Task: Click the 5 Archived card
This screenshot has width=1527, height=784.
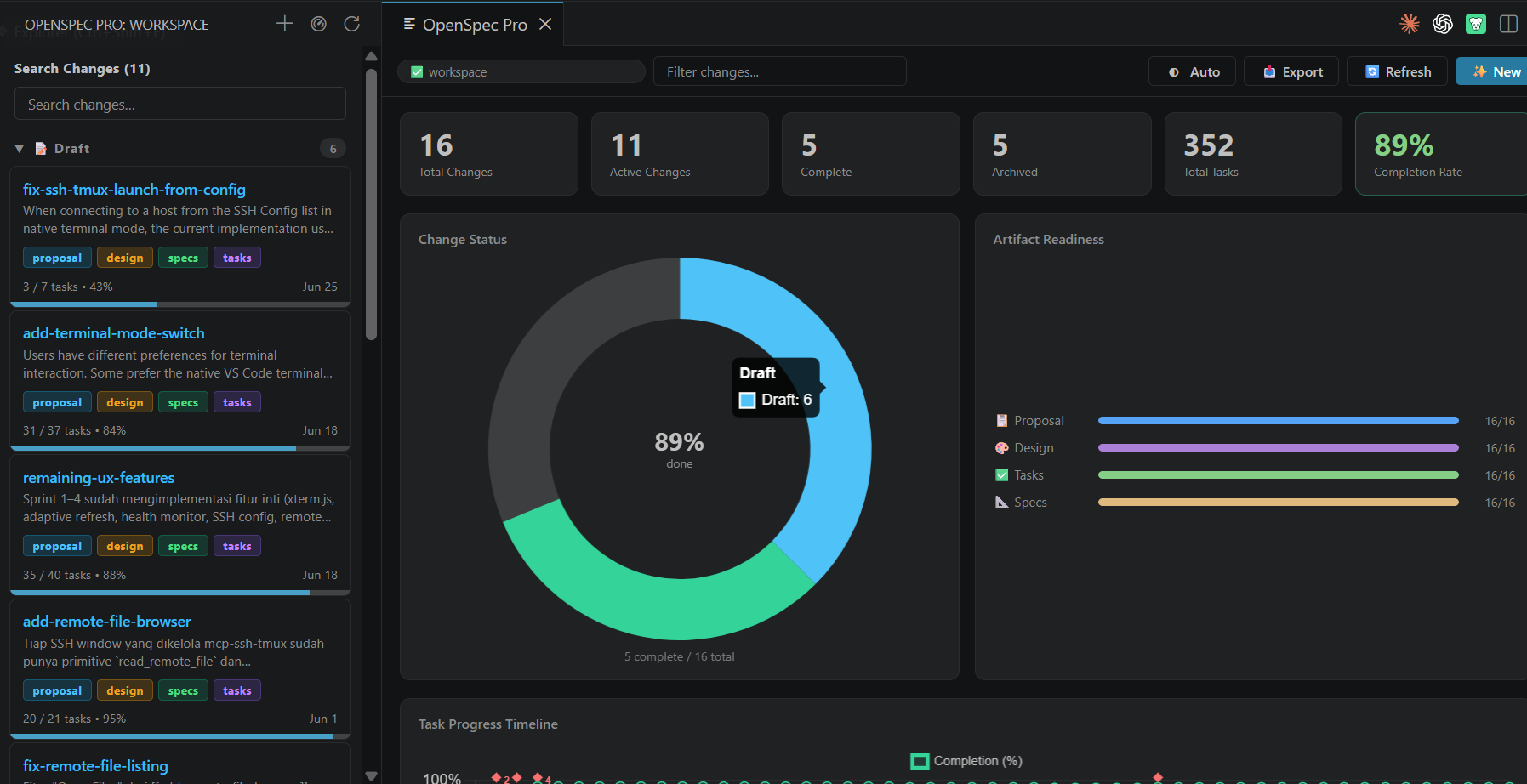Action: [x=1063, y=154]
